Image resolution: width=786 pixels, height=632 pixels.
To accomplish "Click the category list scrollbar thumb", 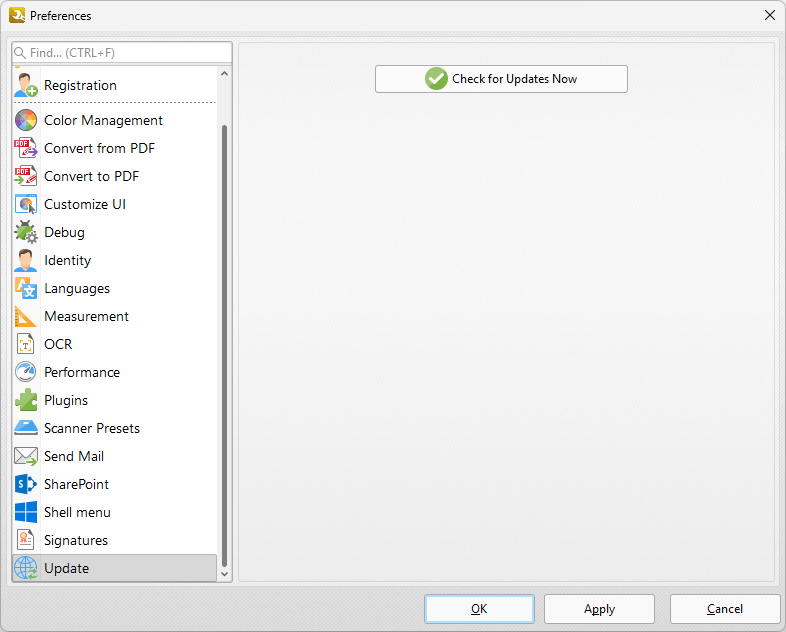I will [x=225, y=346].
